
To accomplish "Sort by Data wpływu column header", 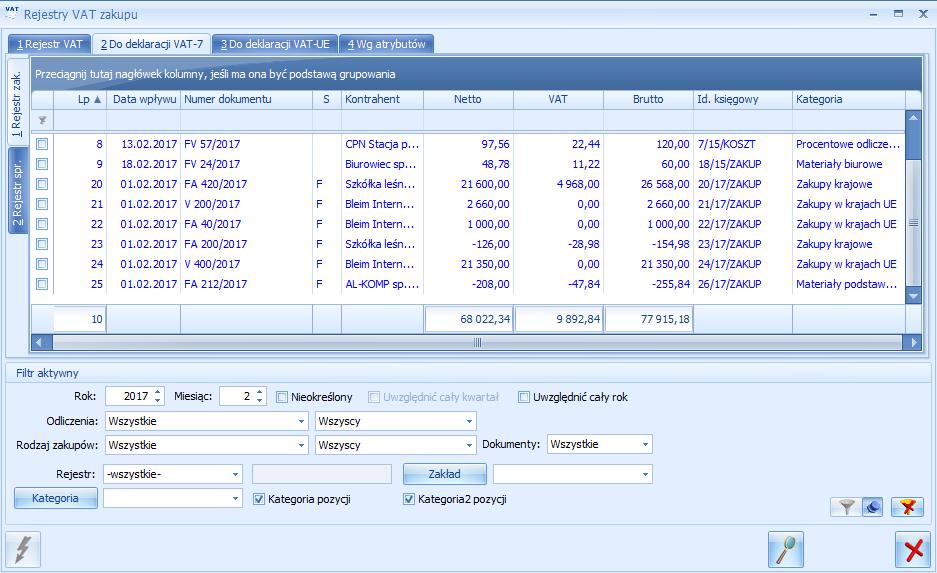I will [x=143, y=99].
